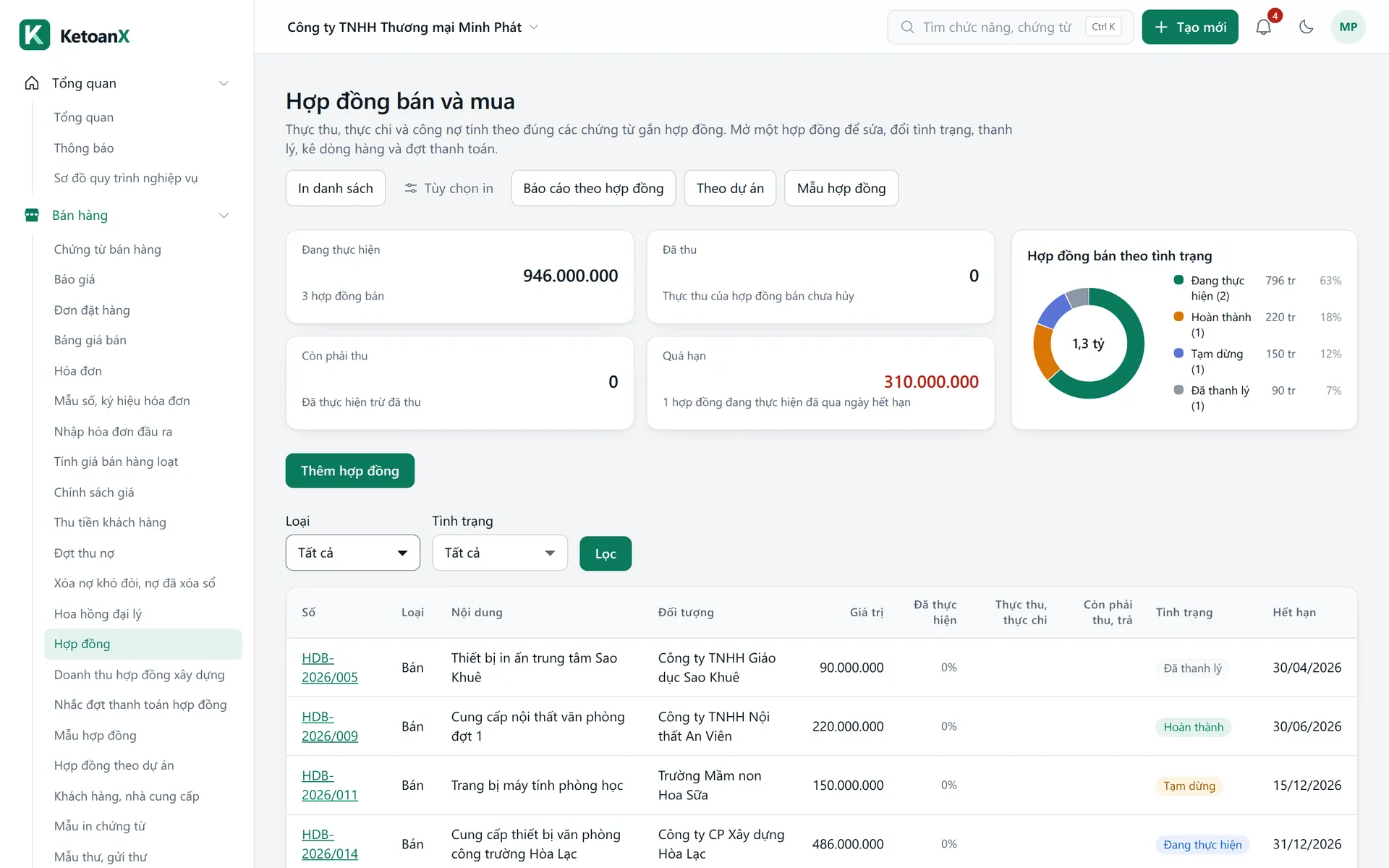Open contract HDB-2026/011 link
The height and width of the screenshot is (868, 1389).
click(x=330, y=785)
